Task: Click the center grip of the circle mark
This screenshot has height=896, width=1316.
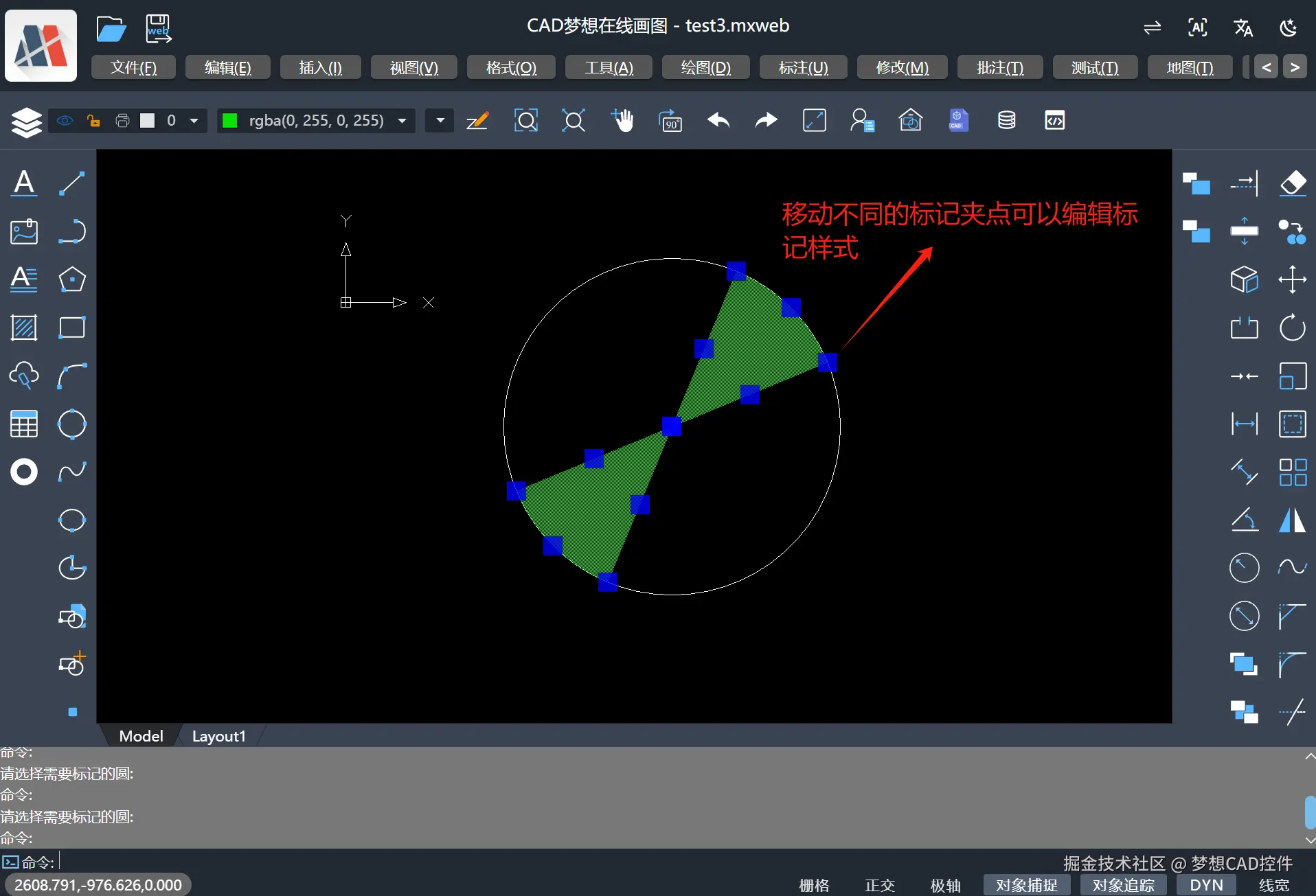Action: coord(671,426)
